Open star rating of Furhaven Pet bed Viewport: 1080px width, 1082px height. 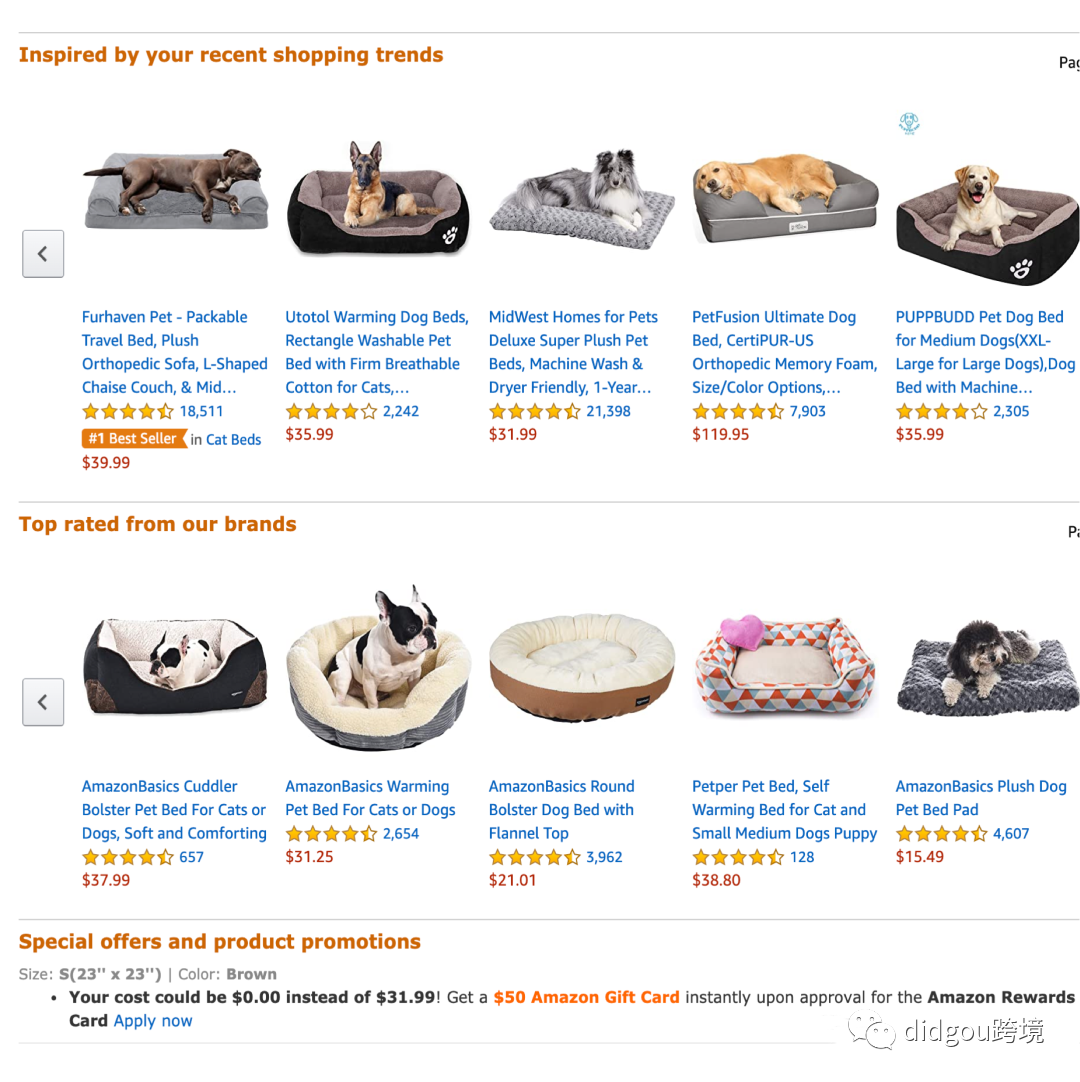coord(128,412)
